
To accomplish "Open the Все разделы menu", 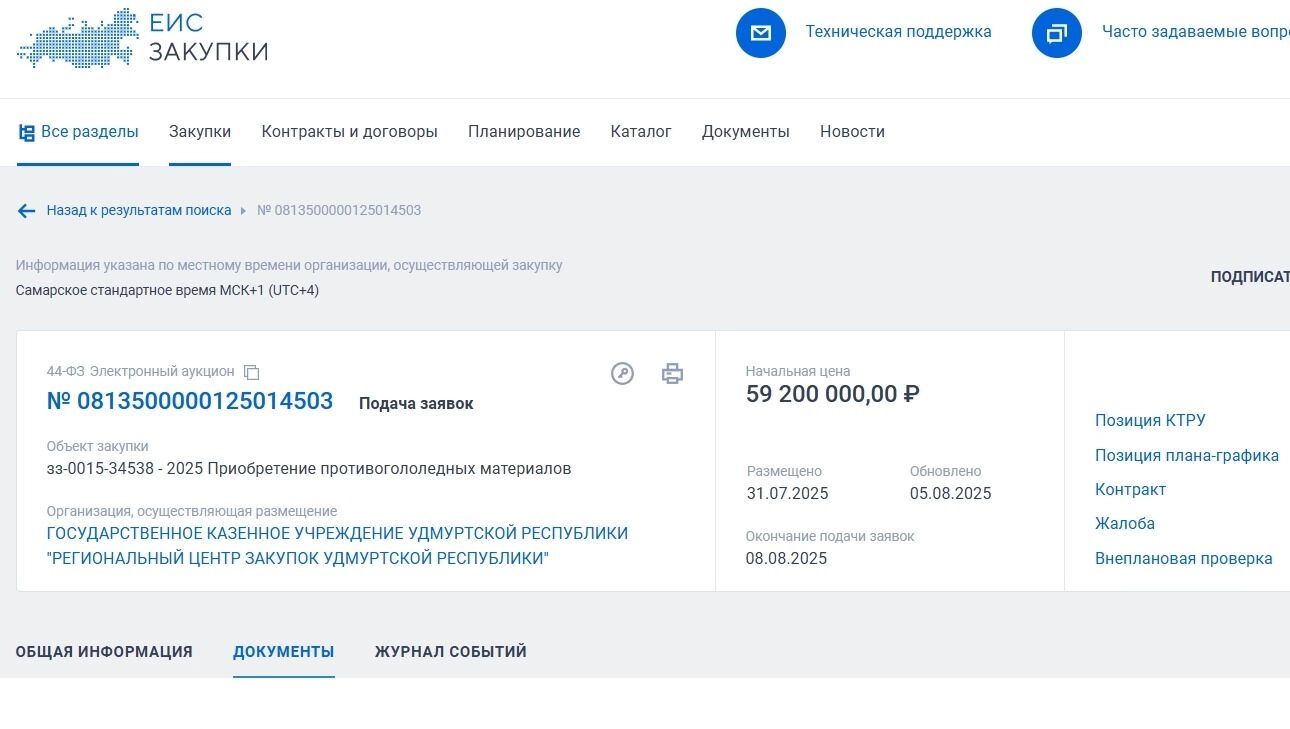I will tap(78, 132).
